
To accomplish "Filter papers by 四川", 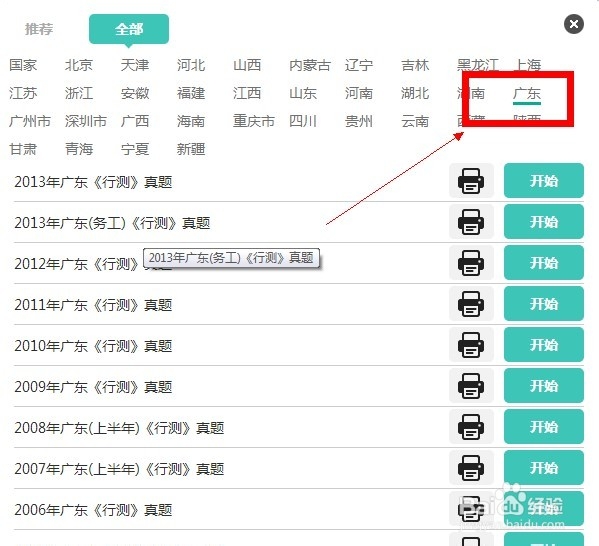I will [x=303, y=121].
